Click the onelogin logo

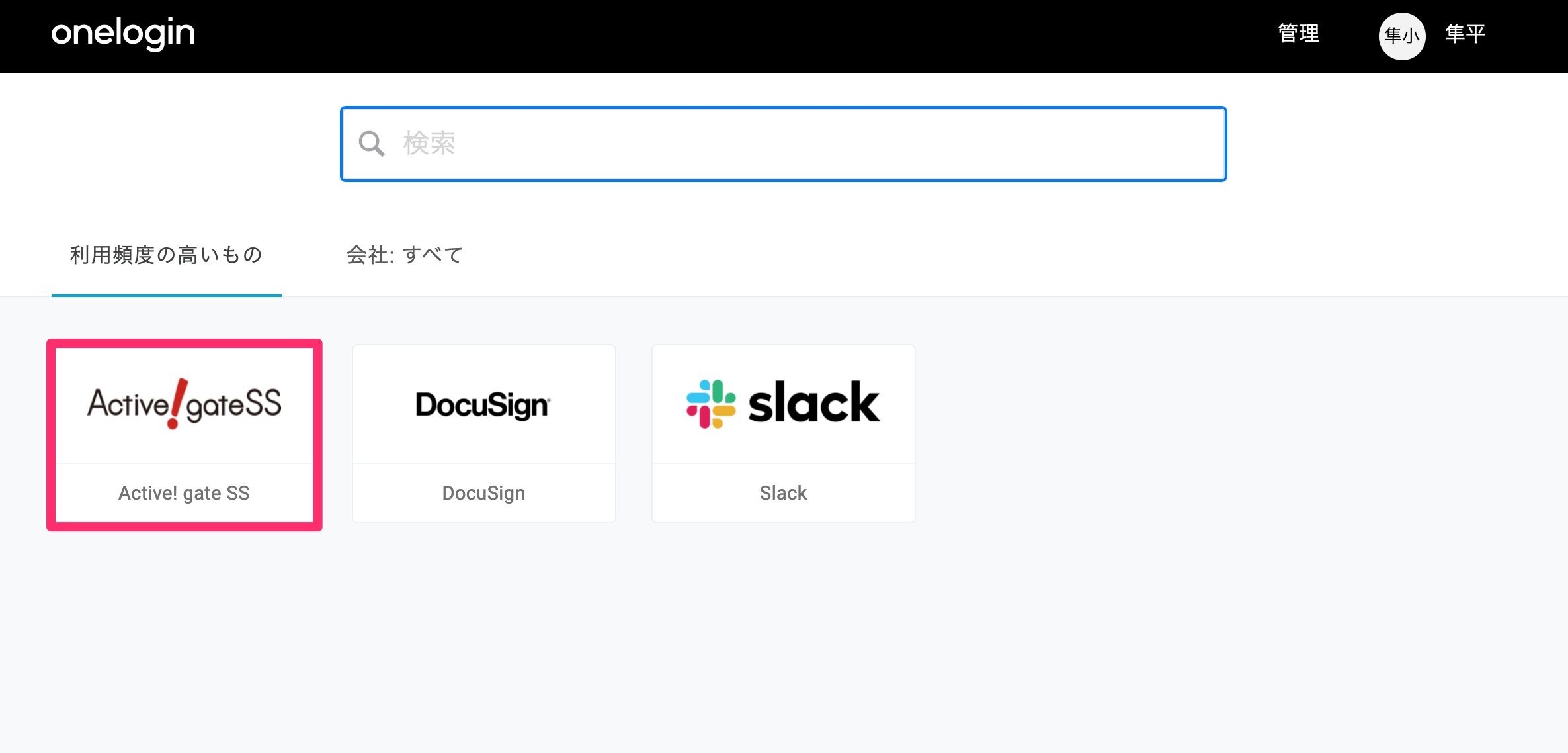click(x=123, y=34)
